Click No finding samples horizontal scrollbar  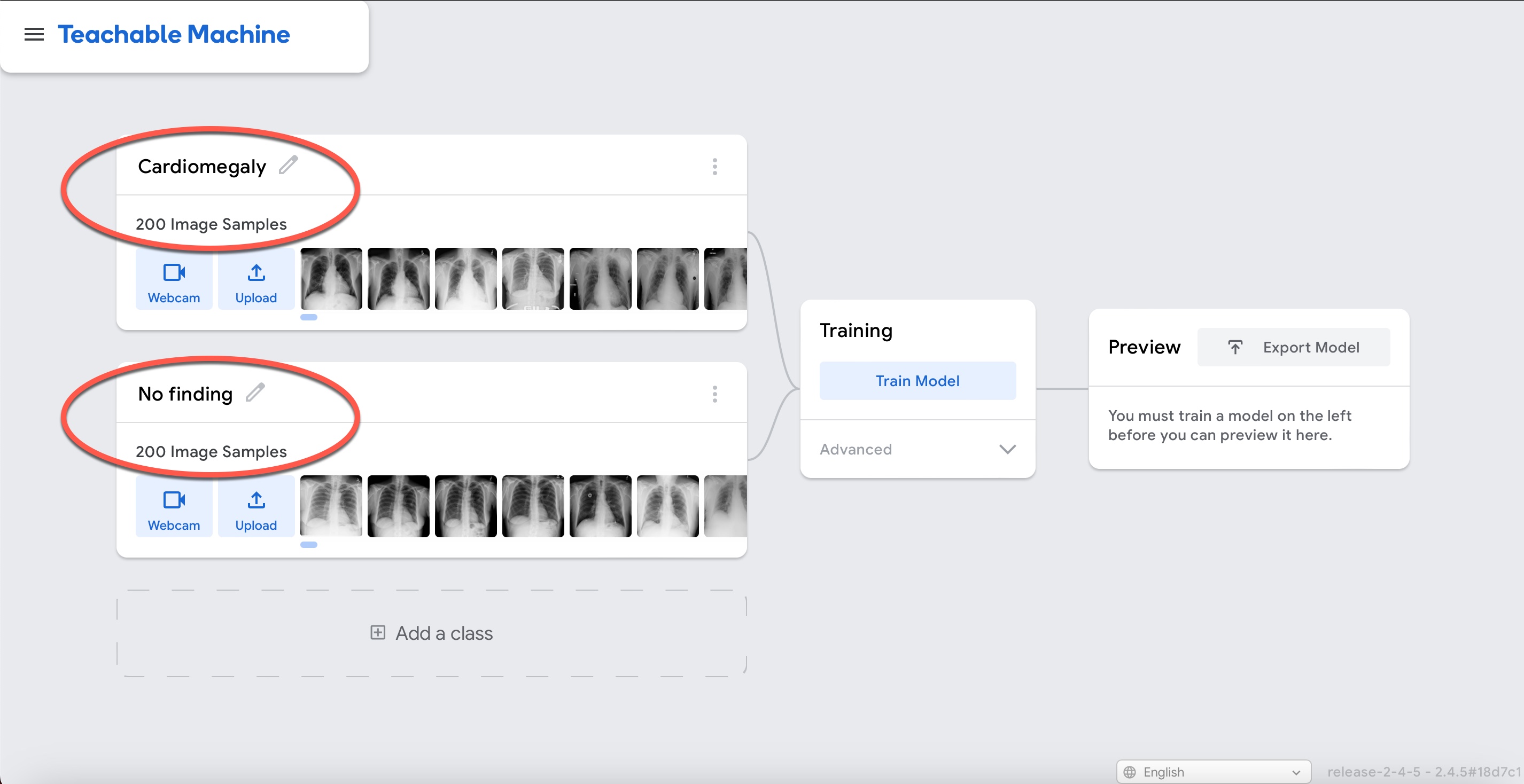(x=309, y=545)
